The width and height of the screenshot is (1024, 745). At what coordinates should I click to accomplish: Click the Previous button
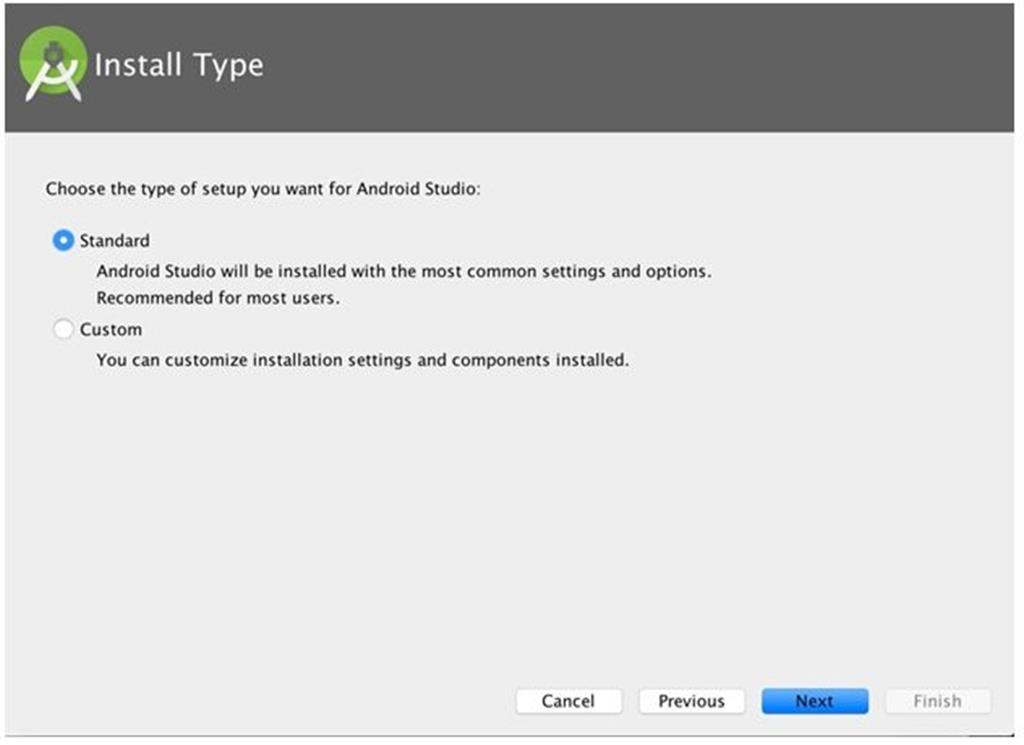(691, 701)
